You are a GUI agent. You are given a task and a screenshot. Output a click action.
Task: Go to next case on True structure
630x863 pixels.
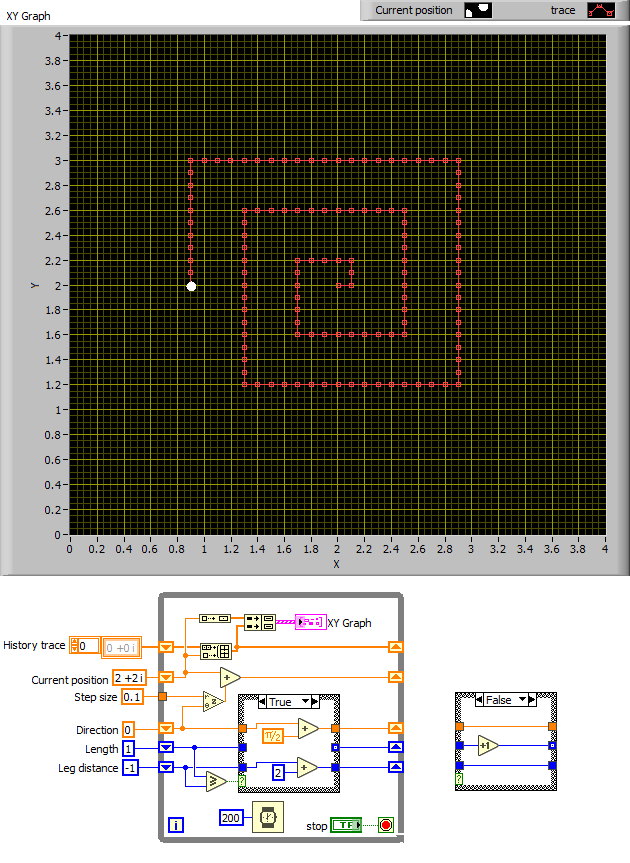315,702
